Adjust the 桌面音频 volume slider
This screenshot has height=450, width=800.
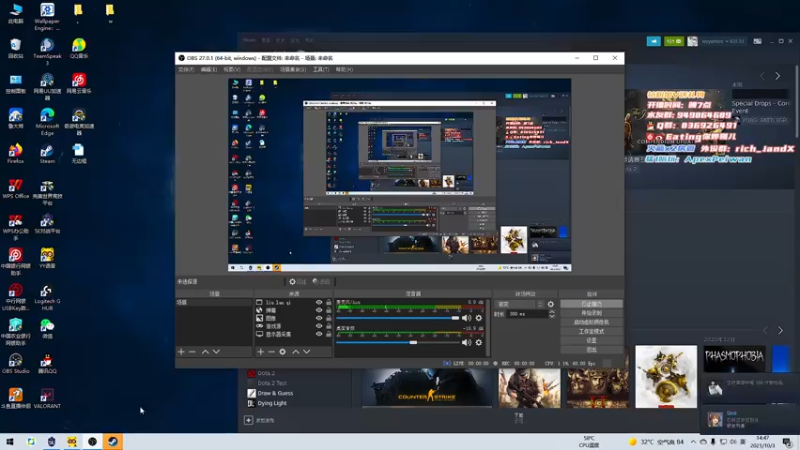click(x=397, y=342)
